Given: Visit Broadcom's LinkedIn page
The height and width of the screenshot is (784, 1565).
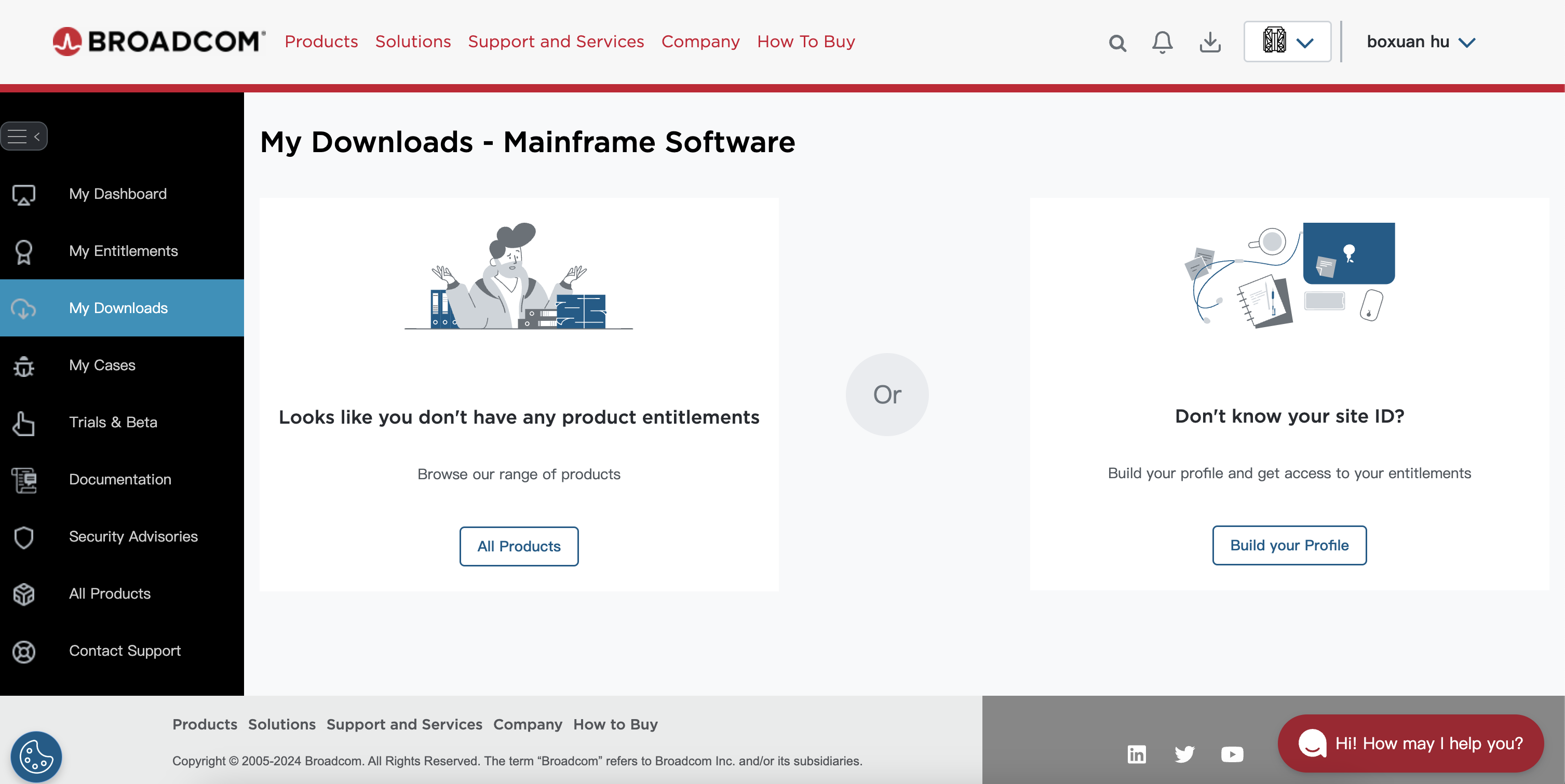Looking at the screenshot, I should click(1136, 754).
